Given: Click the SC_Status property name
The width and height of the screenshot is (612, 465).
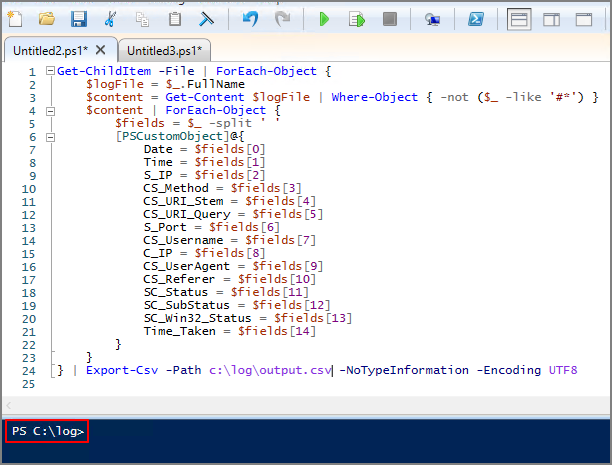Looking at the screenshot, I should (176, 292).
